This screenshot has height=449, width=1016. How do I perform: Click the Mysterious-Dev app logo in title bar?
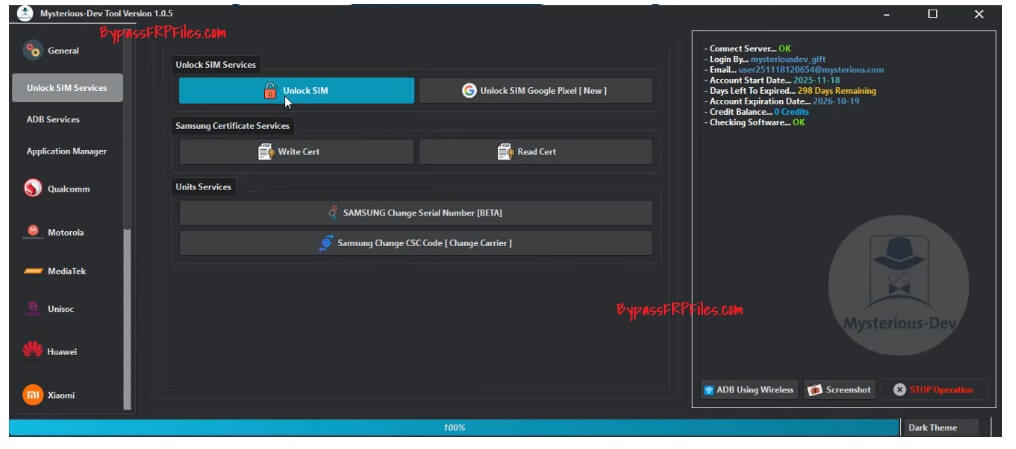click(x=25, y=14)
